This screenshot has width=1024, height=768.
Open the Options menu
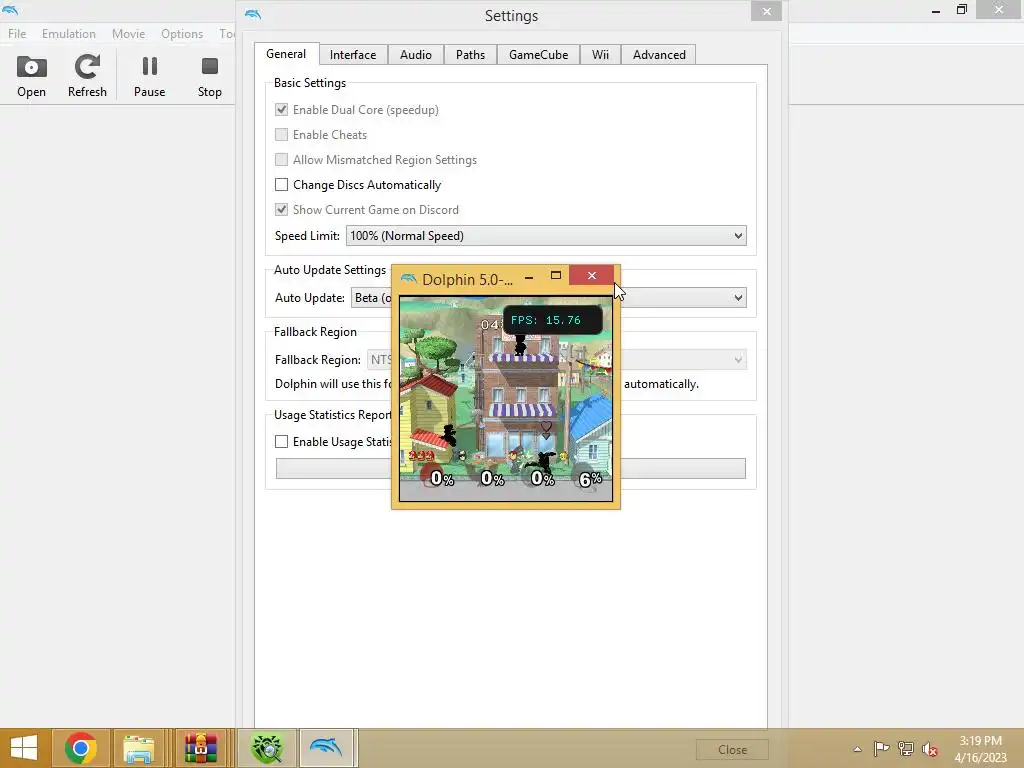tap(182, 34)
